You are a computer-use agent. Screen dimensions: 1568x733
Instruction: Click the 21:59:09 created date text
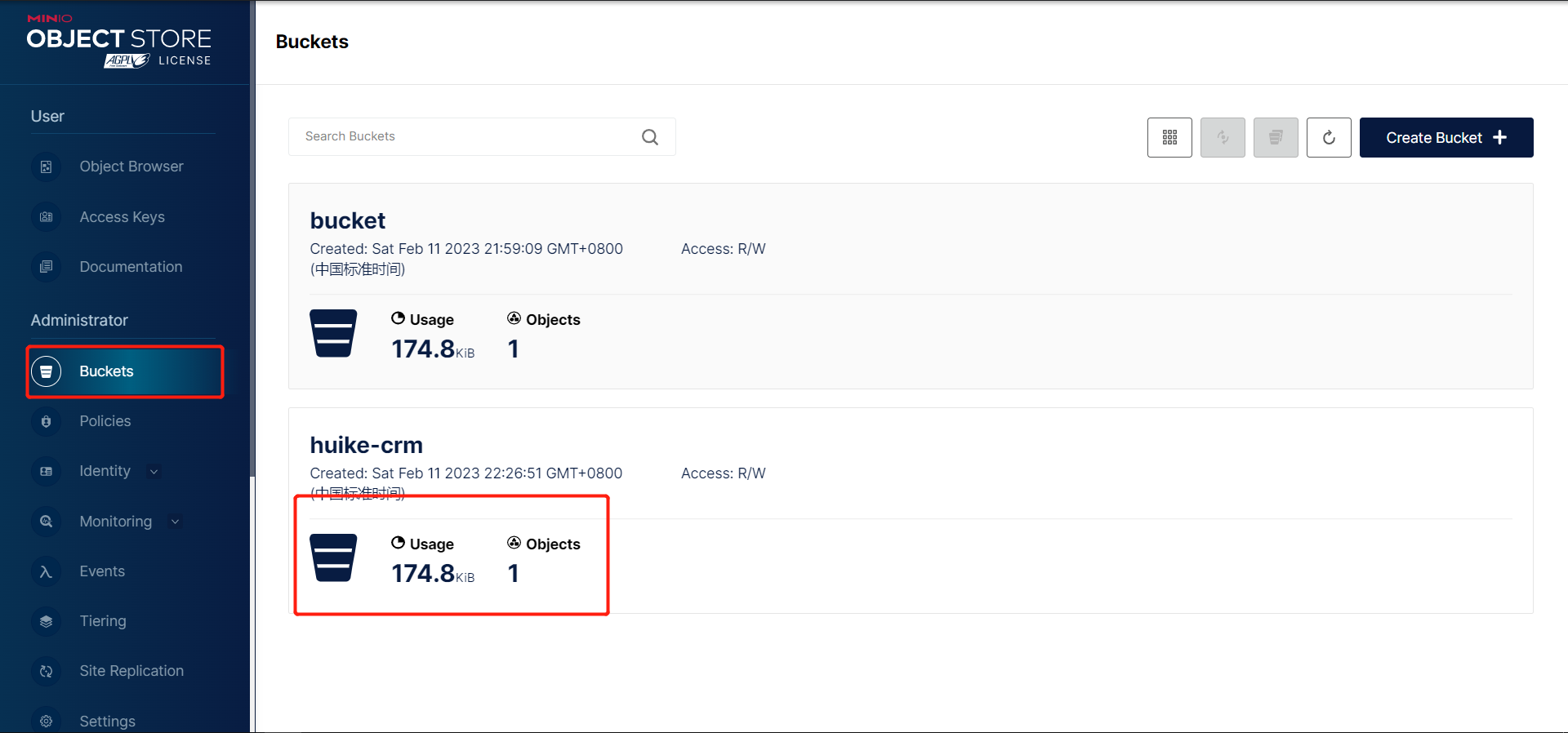coord(466,258)
